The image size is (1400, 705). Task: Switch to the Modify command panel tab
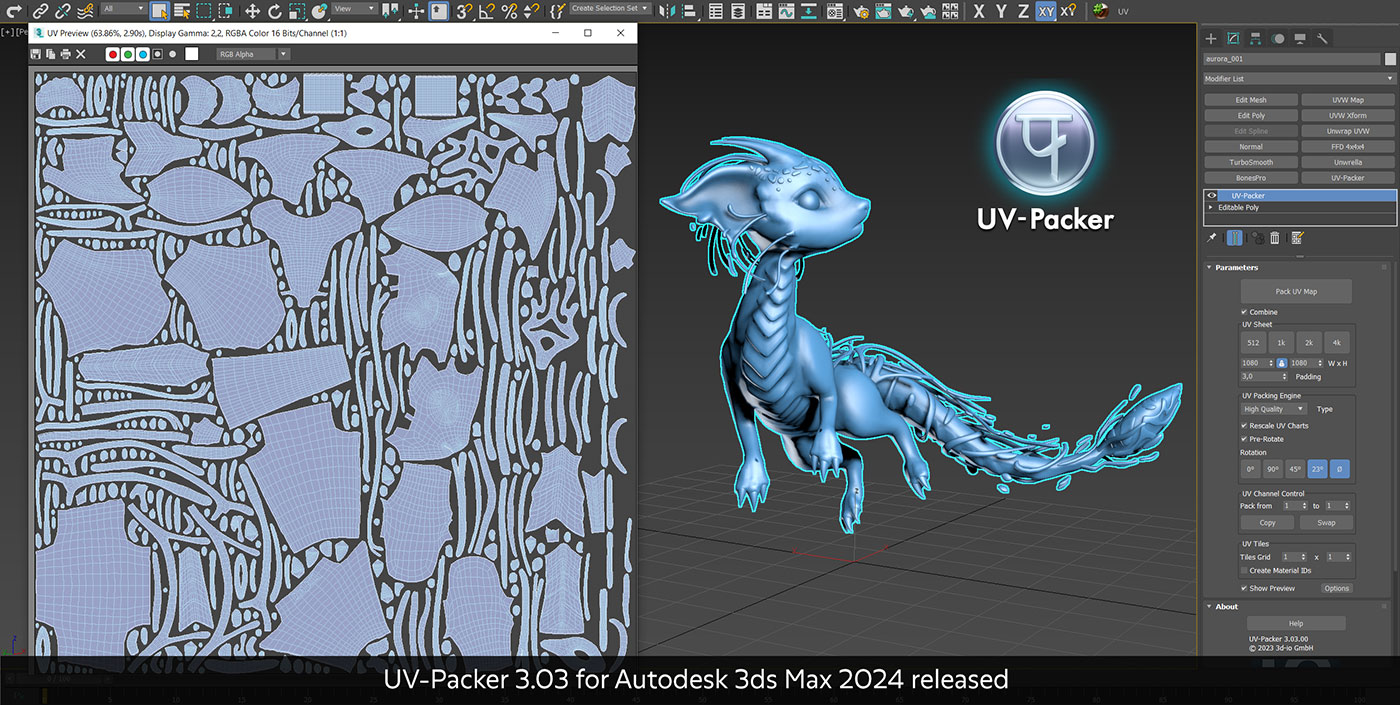(1233, 38)
